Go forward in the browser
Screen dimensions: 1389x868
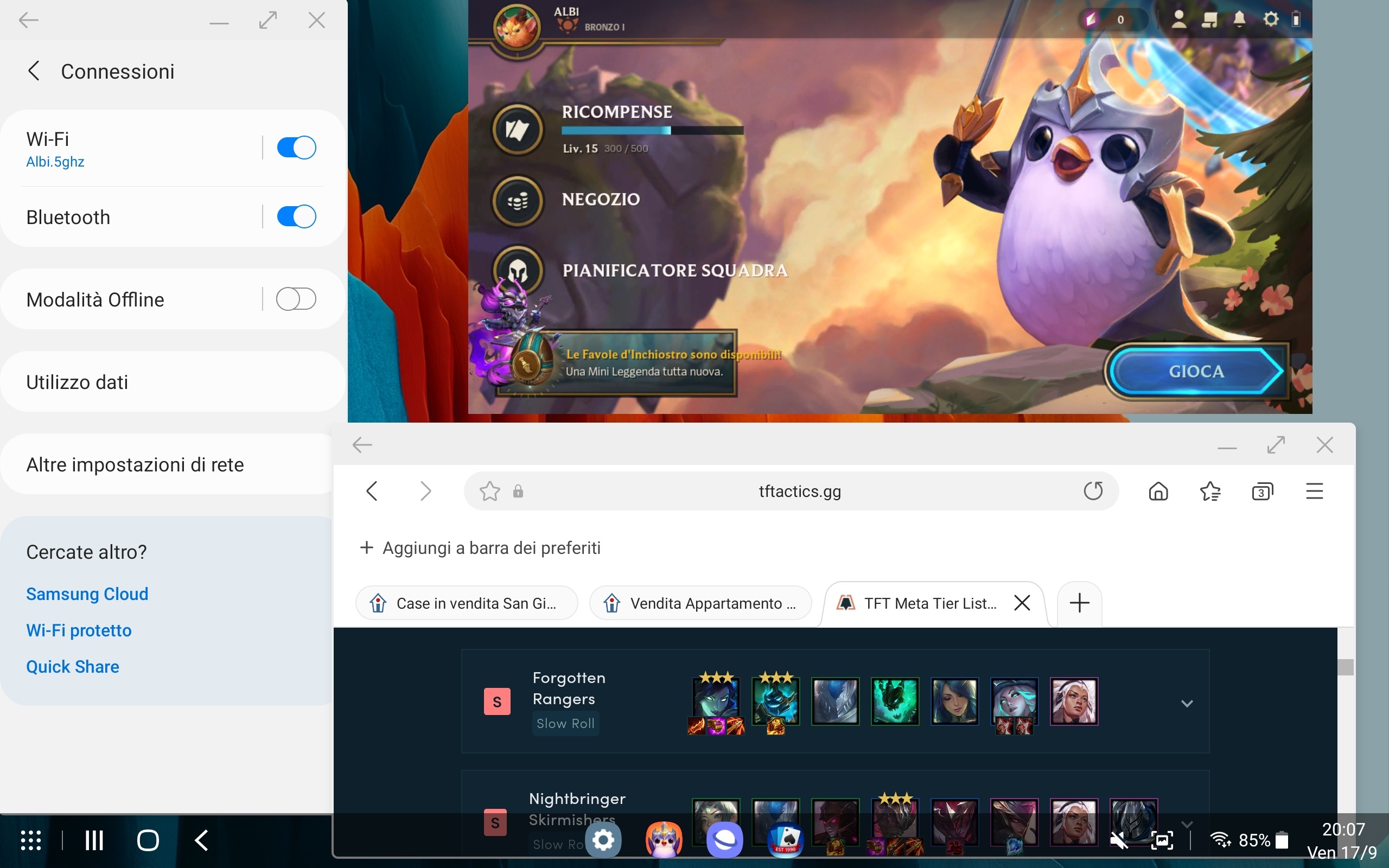pyautogui.click(x=425, y=491)
